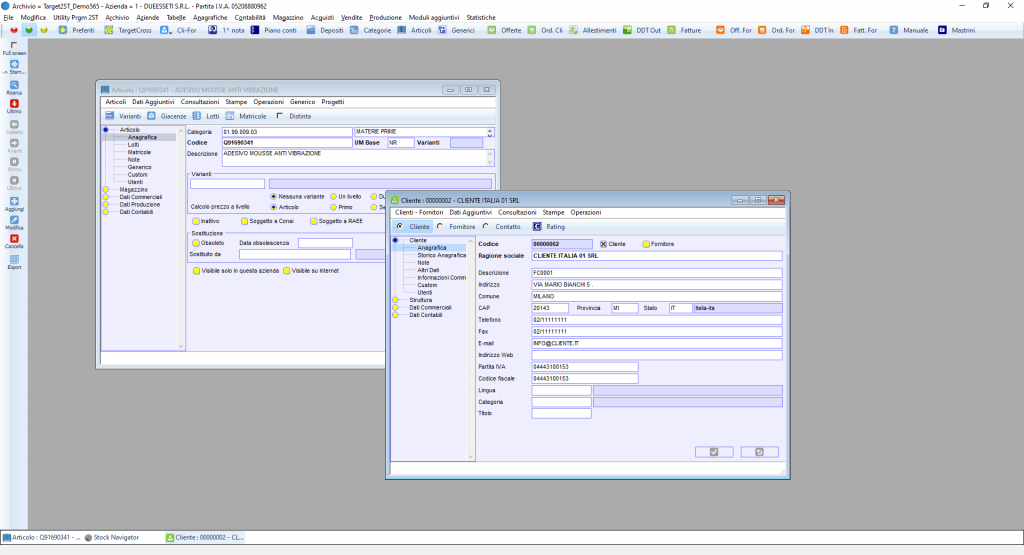Screen dimensions: 1024x555
Task: Toggle Distinta checkbox in Articolo window
Action: coord(280,116)
